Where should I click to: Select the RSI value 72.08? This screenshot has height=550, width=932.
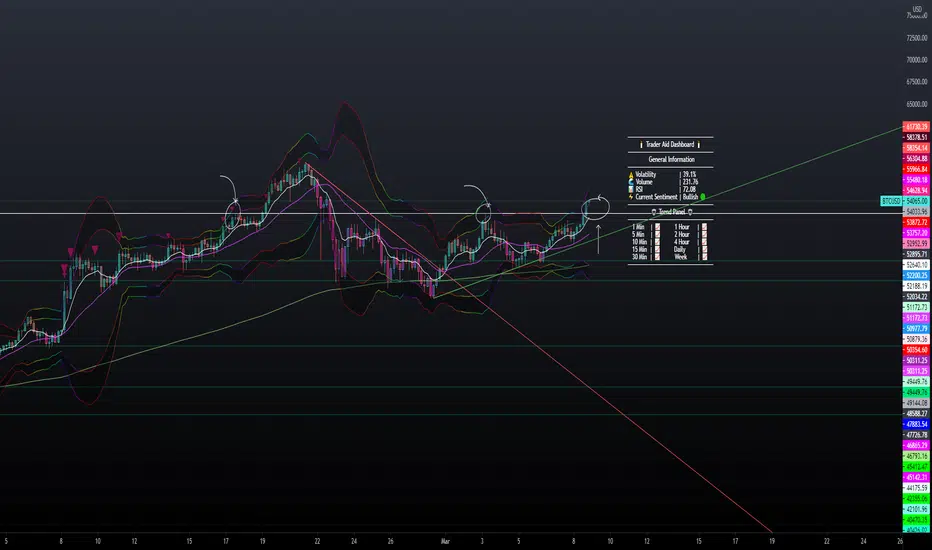(689, 189)
